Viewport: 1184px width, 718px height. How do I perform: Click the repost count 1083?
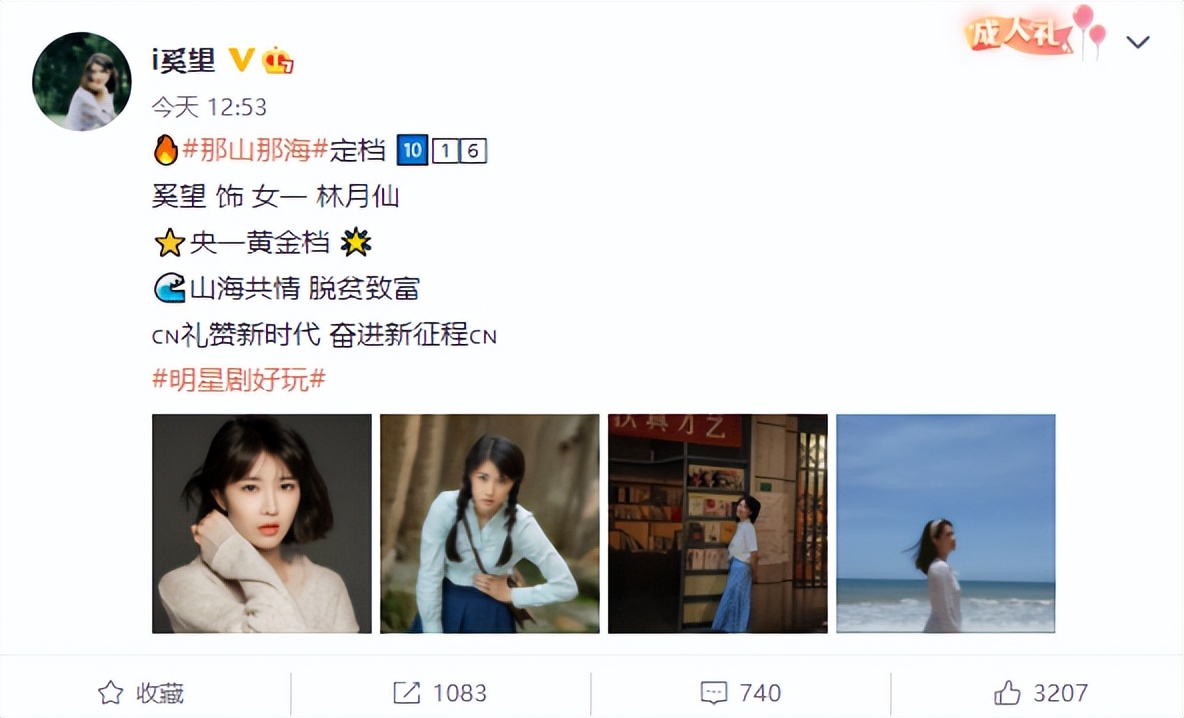pos(460,692)
